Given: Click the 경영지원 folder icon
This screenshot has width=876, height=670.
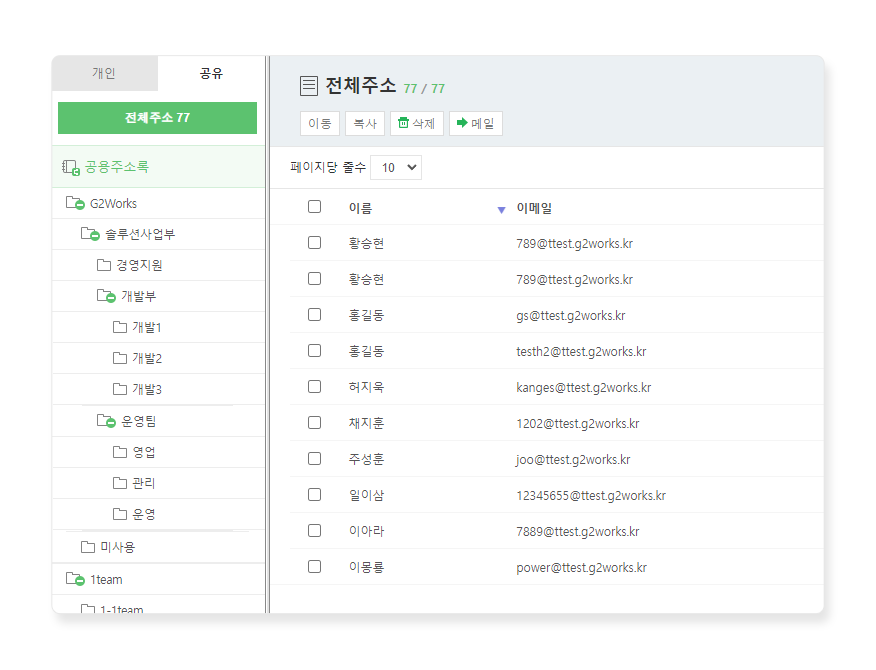Looking at the screenshot, I should (x=103, y=265).
